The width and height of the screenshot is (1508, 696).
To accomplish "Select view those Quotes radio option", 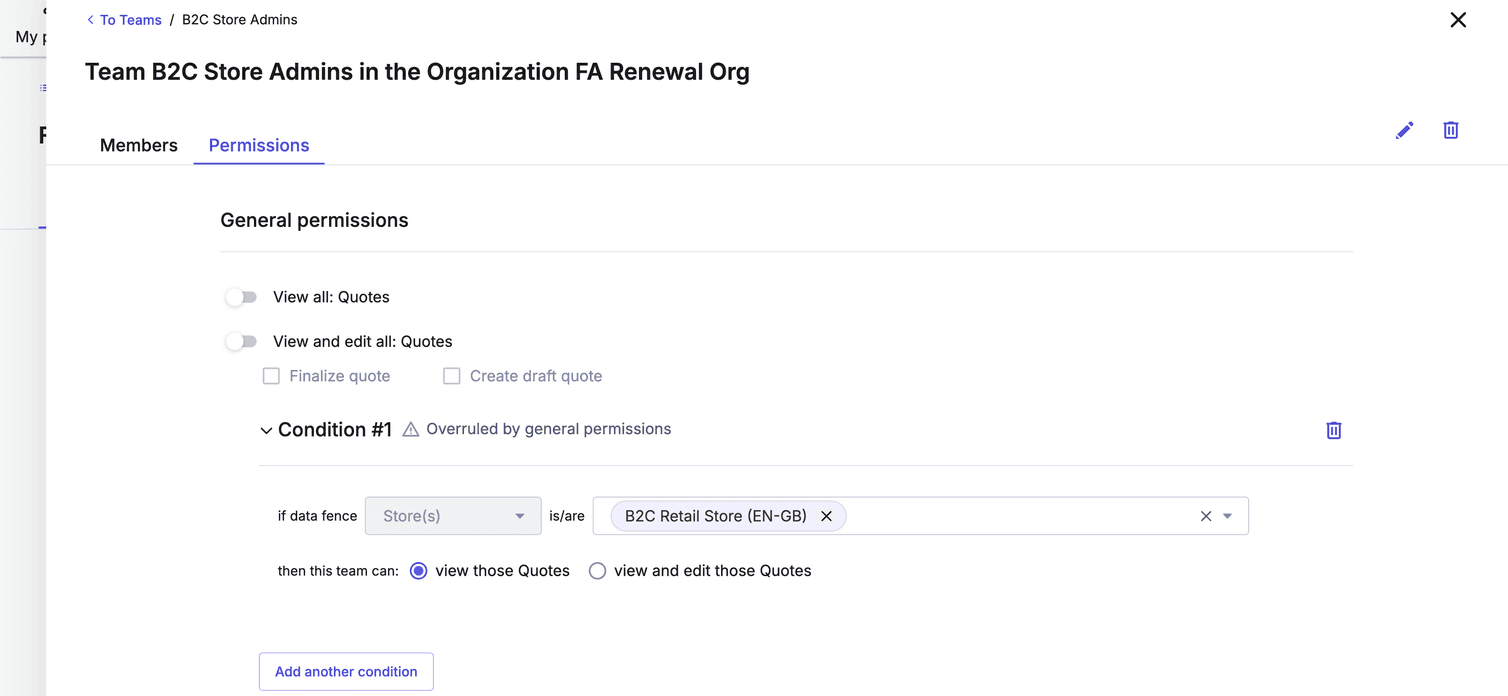I will click(x=419, y=571).
